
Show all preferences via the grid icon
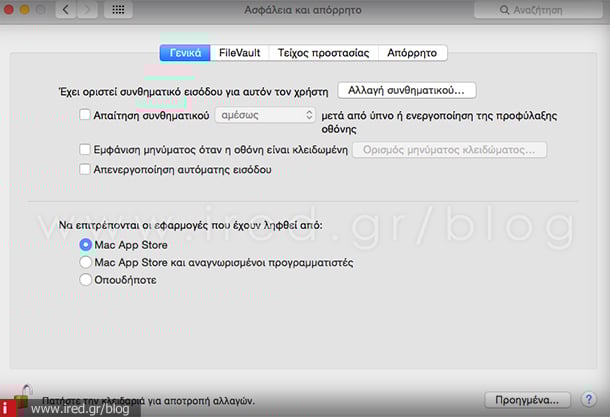[x=119, y=9]
